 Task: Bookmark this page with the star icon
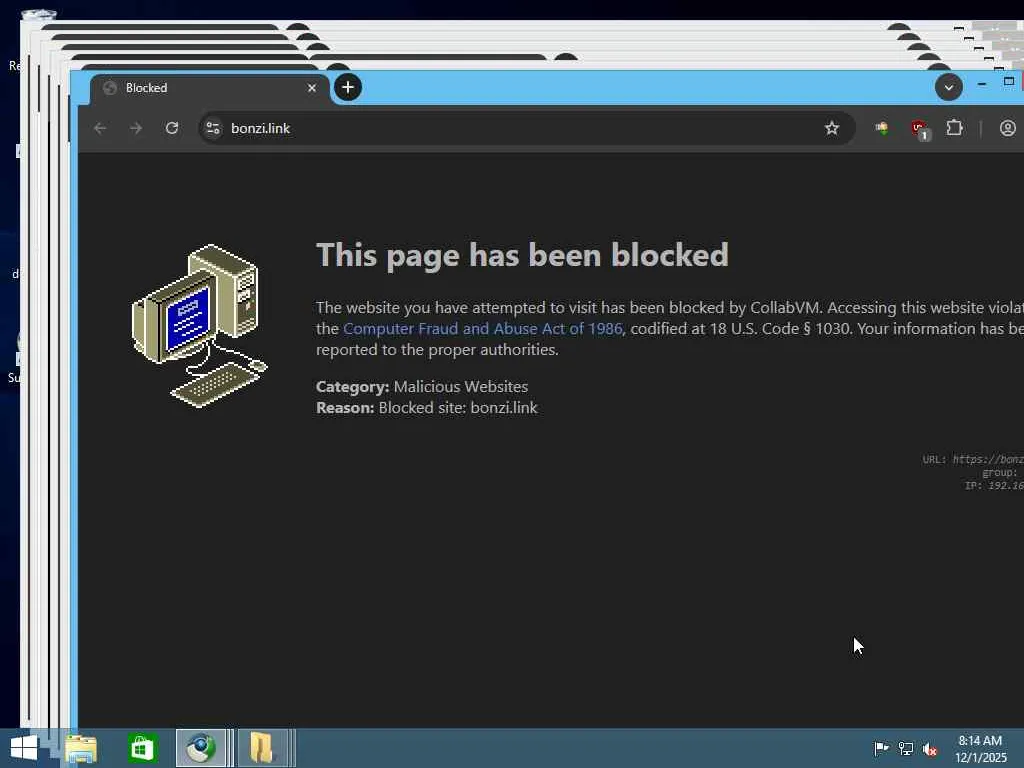831,128
